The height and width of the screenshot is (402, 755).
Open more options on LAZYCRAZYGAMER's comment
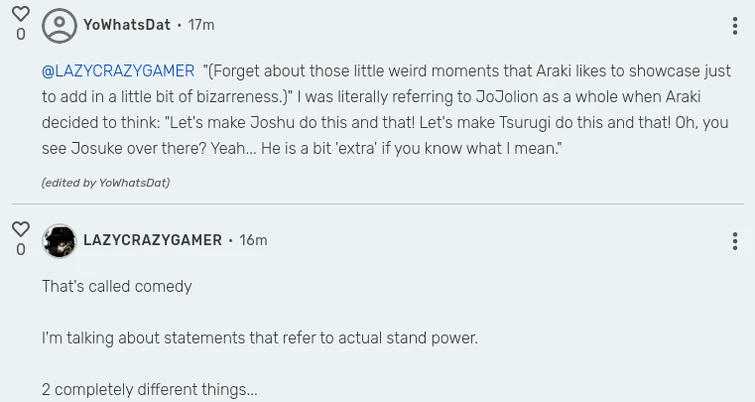click(735, 241)
